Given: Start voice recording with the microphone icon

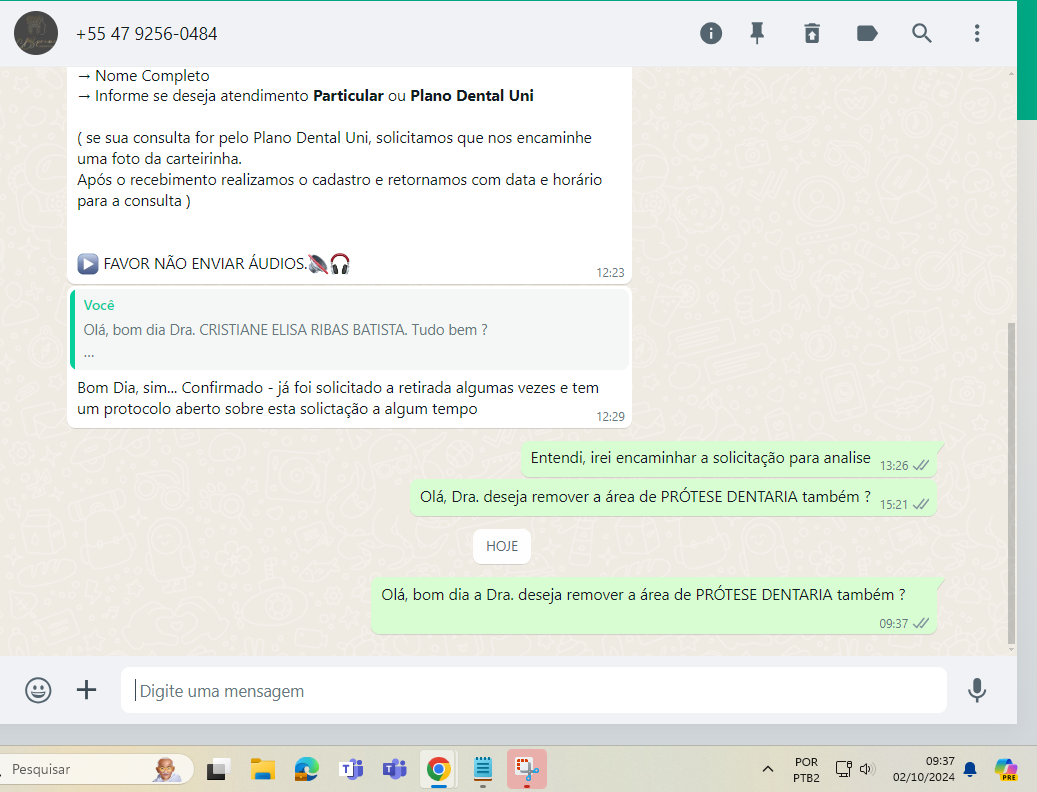Looking at the screenshot, I should pos(977,690).
